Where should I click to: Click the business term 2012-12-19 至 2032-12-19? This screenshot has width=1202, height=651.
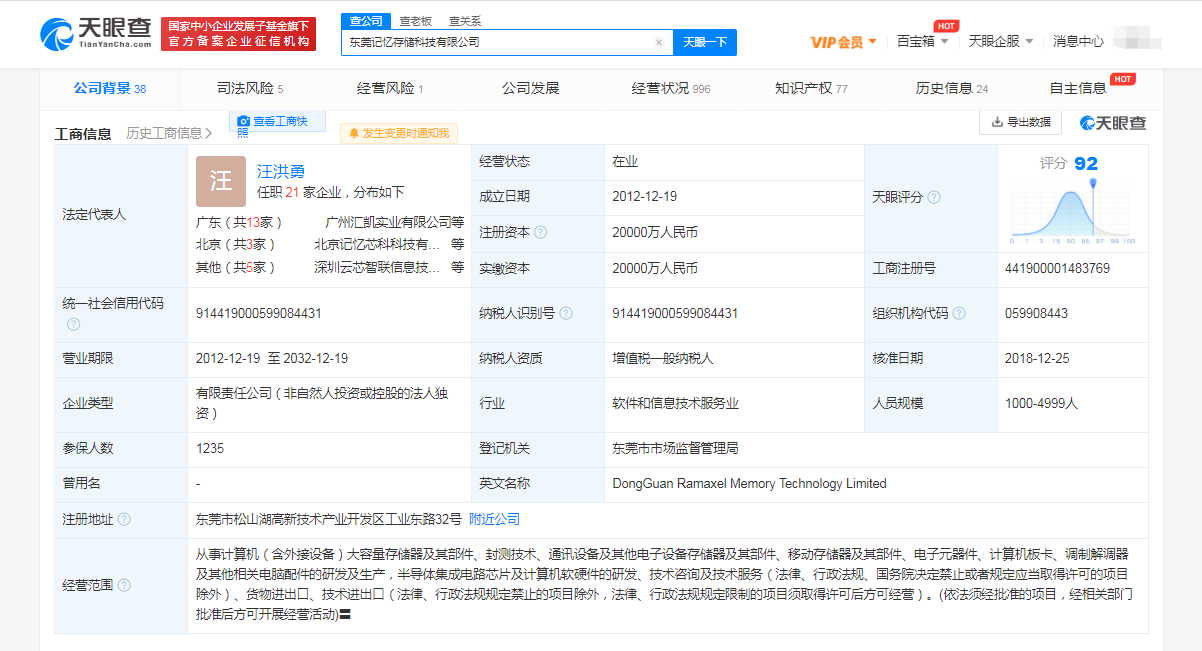click(x=272, y=358)
